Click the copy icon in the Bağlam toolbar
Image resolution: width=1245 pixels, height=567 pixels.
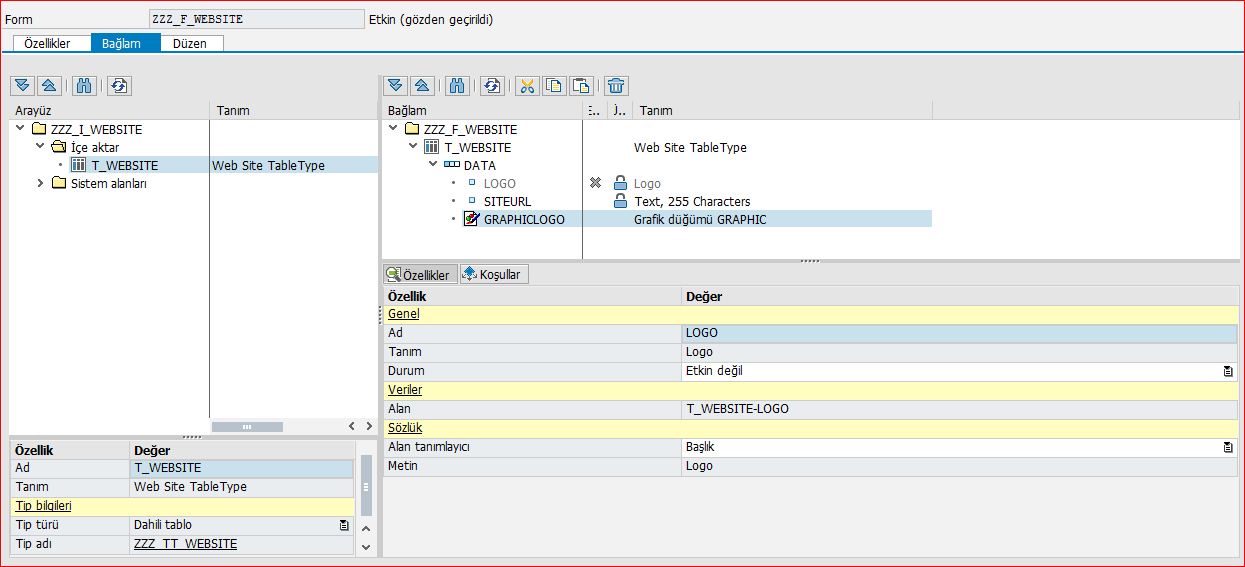coord(554,85)
